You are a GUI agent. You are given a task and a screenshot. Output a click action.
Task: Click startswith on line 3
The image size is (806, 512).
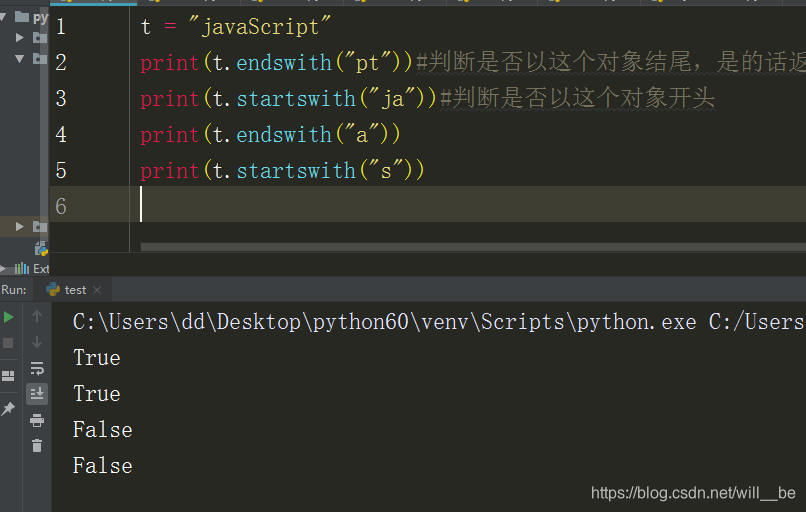[296, 99]
